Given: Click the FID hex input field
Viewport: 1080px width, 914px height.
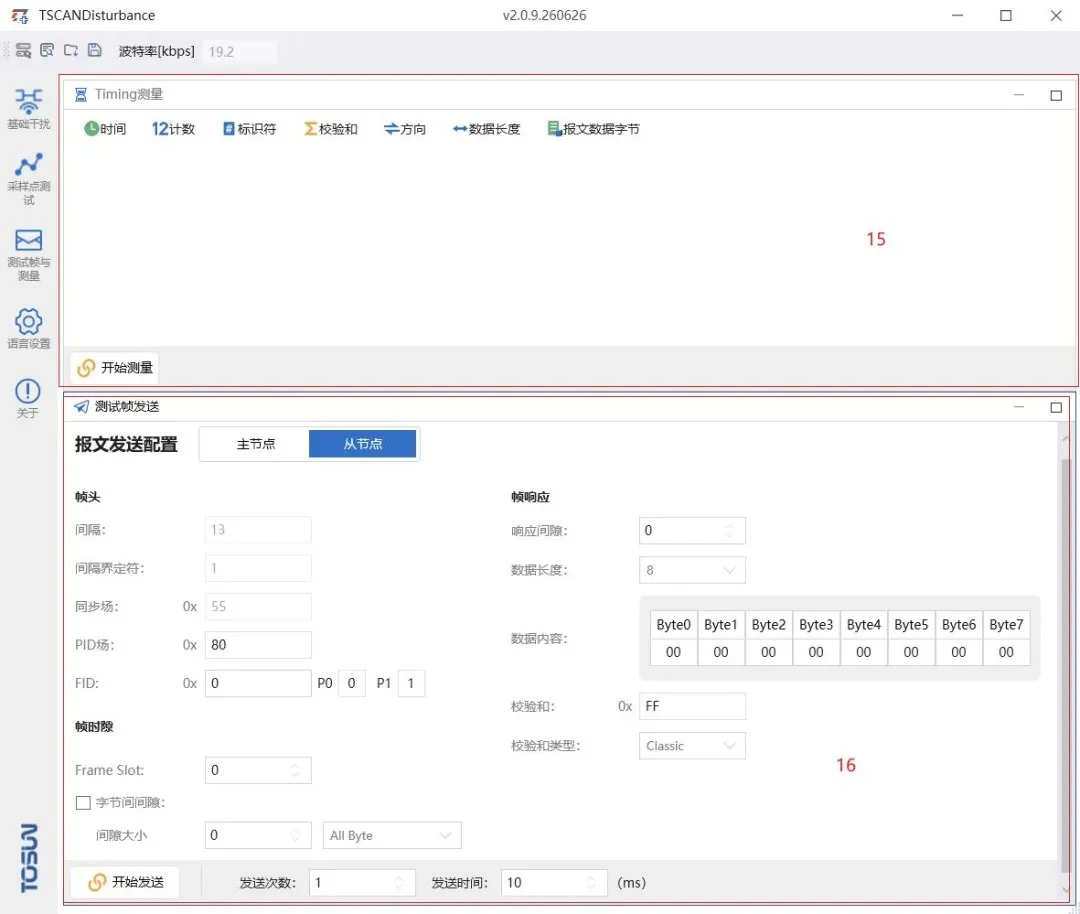Looking at the screenshot, I should click(x=258, y=683).
